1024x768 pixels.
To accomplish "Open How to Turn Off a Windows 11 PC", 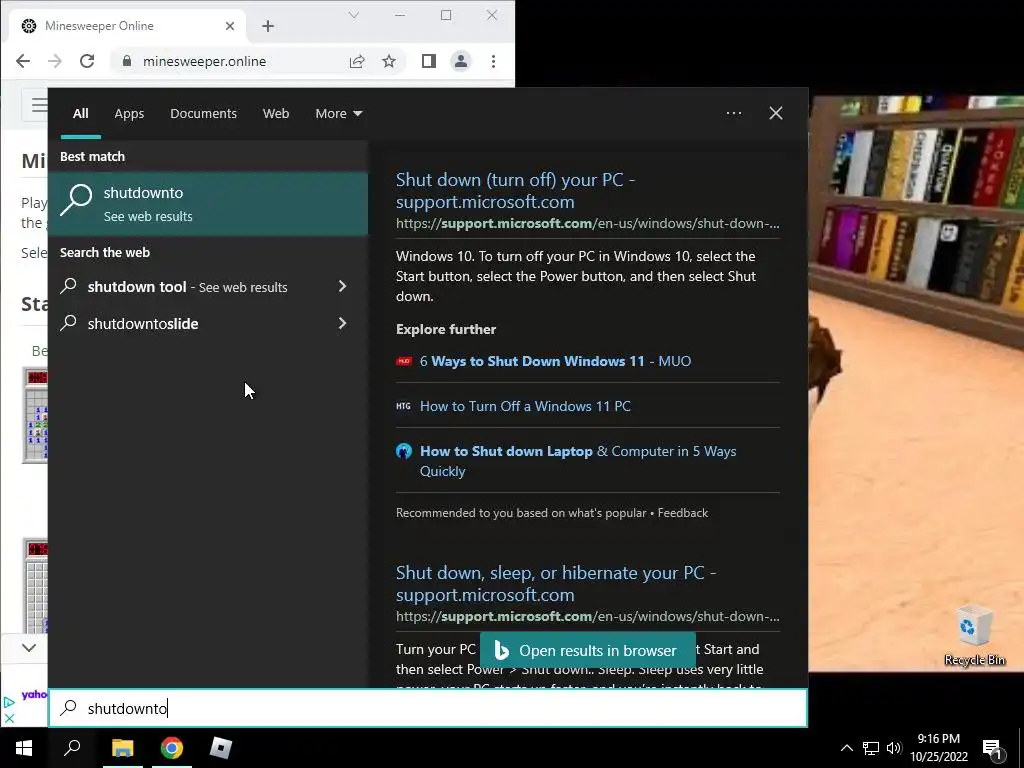I will (525, 406).
